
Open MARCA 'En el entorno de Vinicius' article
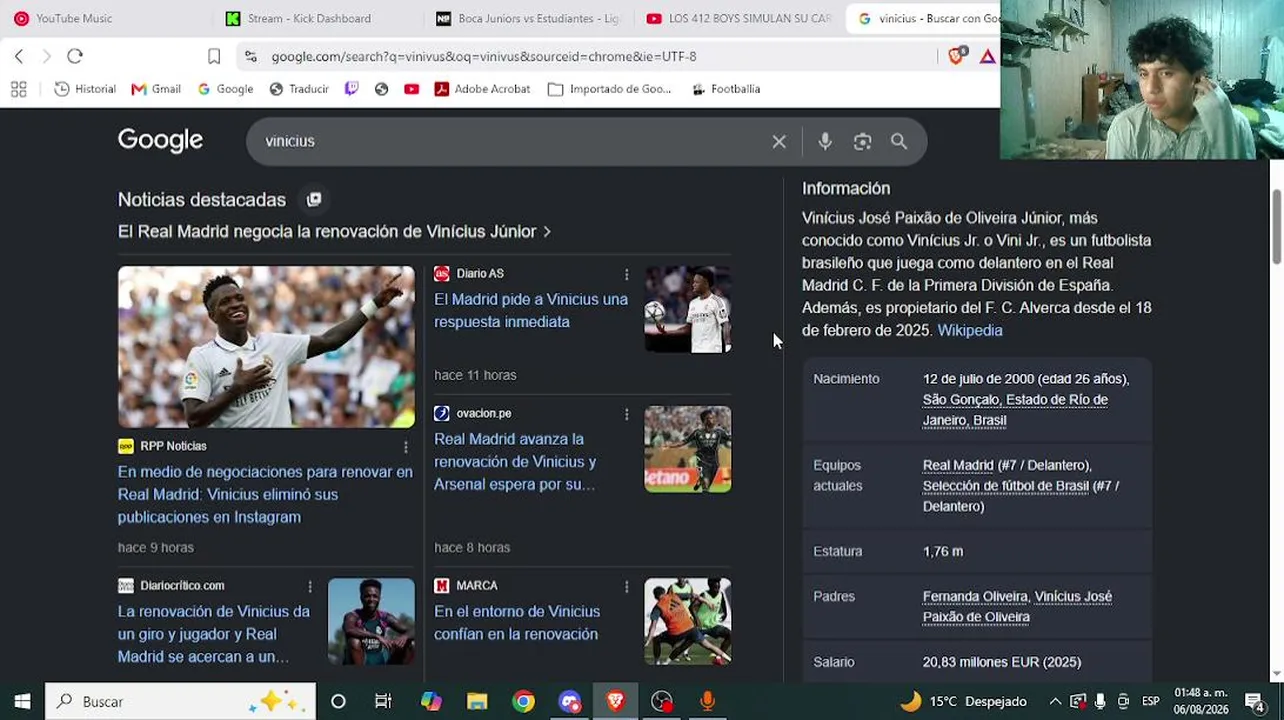[517, 623]
